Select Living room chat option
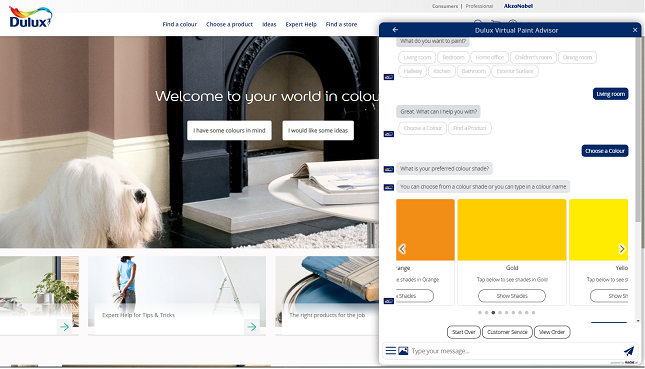This screenshot has height=369, width=645. tap(417, 58)
